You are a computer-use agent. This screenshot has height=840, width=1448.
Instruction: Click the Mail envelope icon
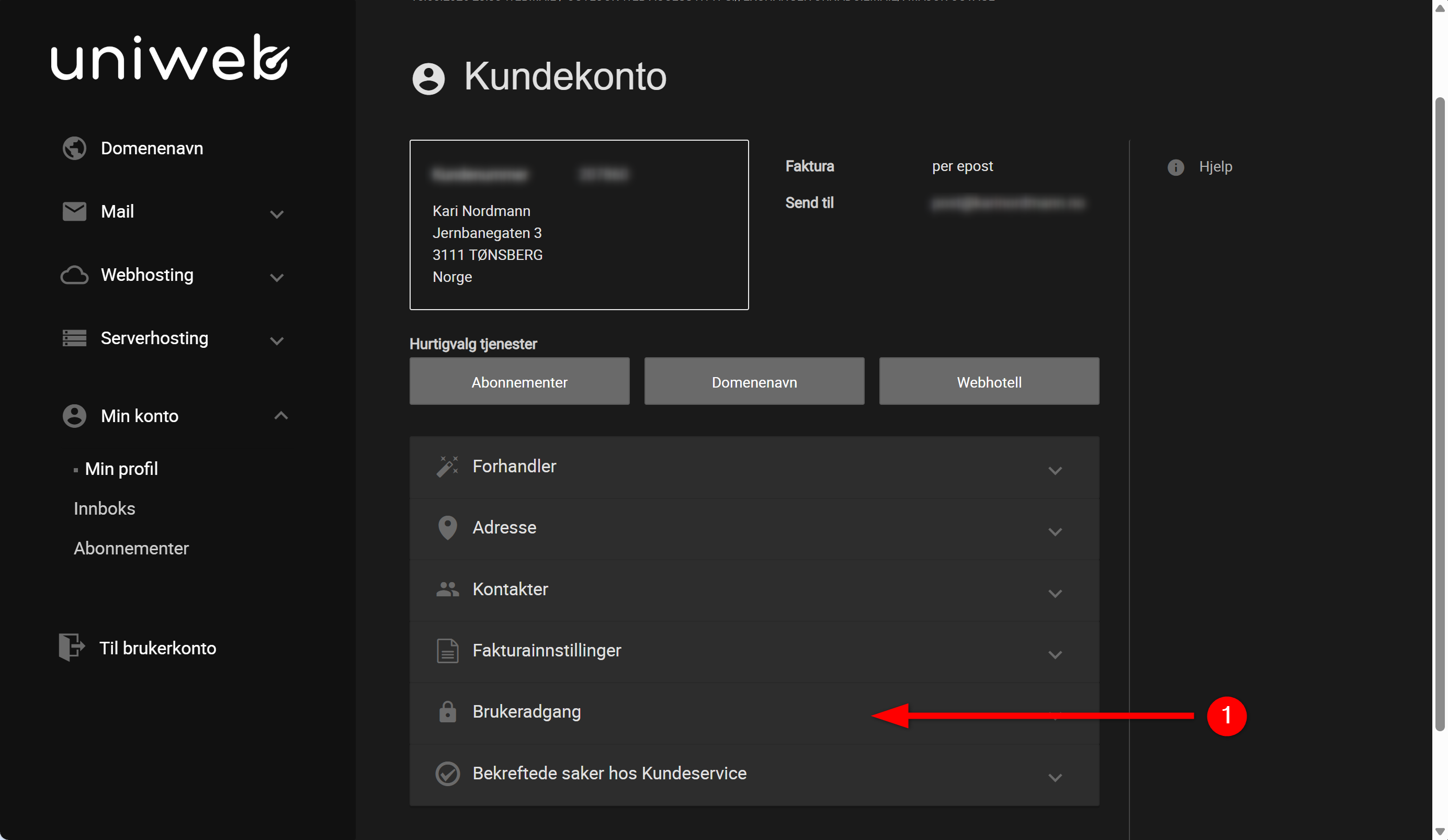[x=74, y=211]
